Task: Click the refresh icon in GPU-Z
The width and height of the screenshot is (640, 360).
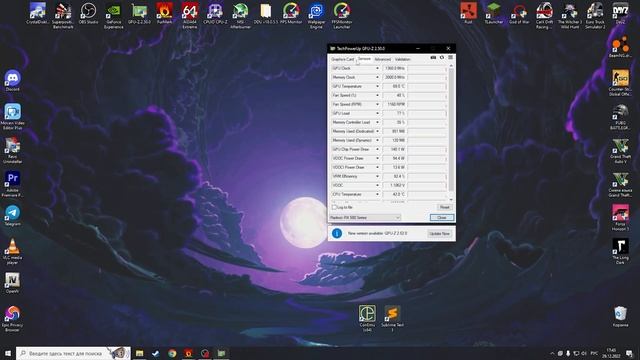Action: (x=442, y=58)
